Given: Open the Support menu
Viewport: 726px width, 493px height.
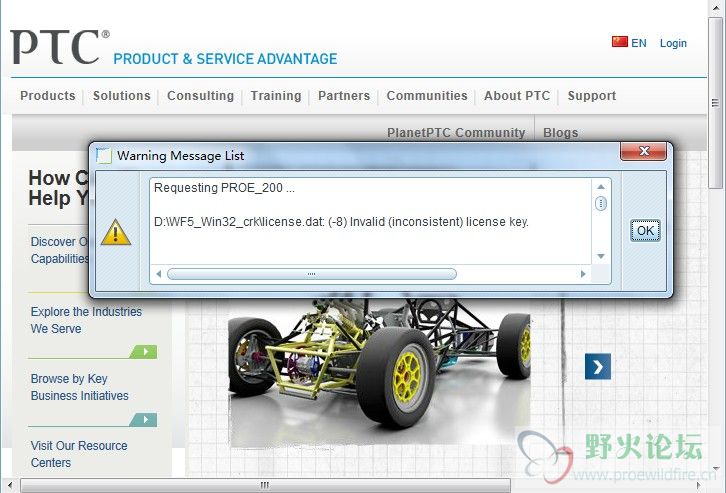Looking at the screenshot, I should [x=592, y=96].
